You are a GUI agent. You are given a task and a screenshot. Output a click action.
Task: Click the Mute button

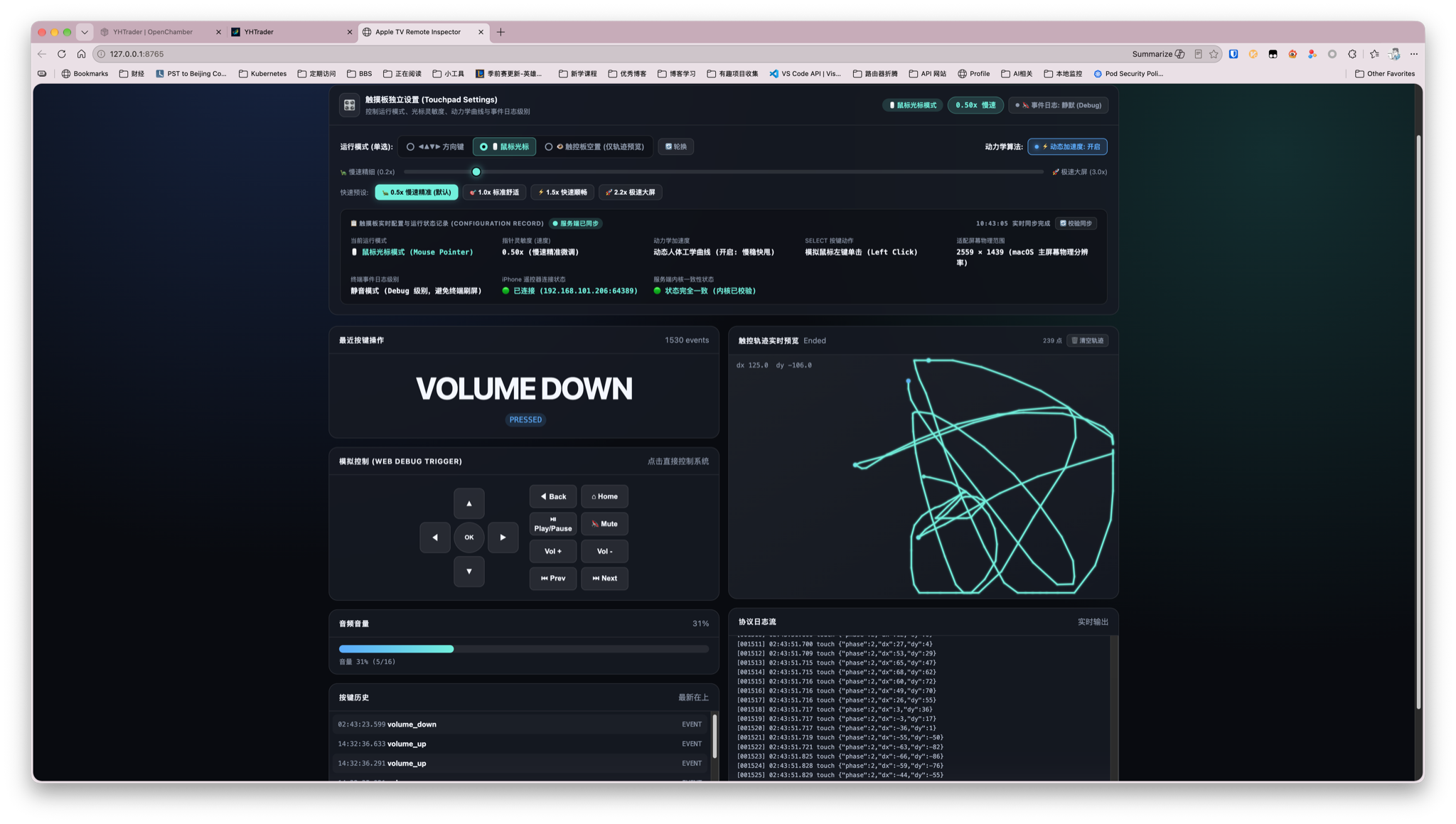[x=604, y=524]
